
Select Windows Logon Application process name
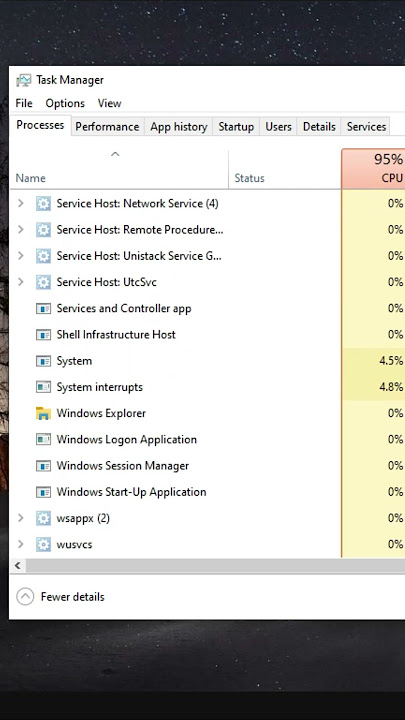pyautogui.click(x=126, y=439)
